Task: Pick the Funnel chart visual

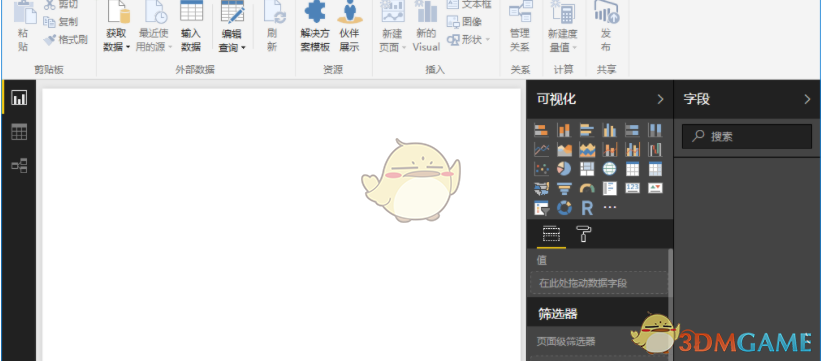Action: point(564,188)
